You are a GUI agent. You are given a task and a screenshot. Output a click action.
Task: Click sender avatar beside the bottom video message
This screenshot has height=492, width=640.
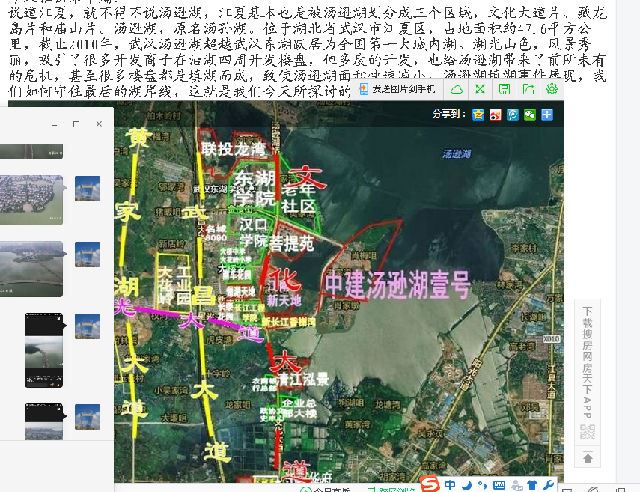click(x=87, y=416)
